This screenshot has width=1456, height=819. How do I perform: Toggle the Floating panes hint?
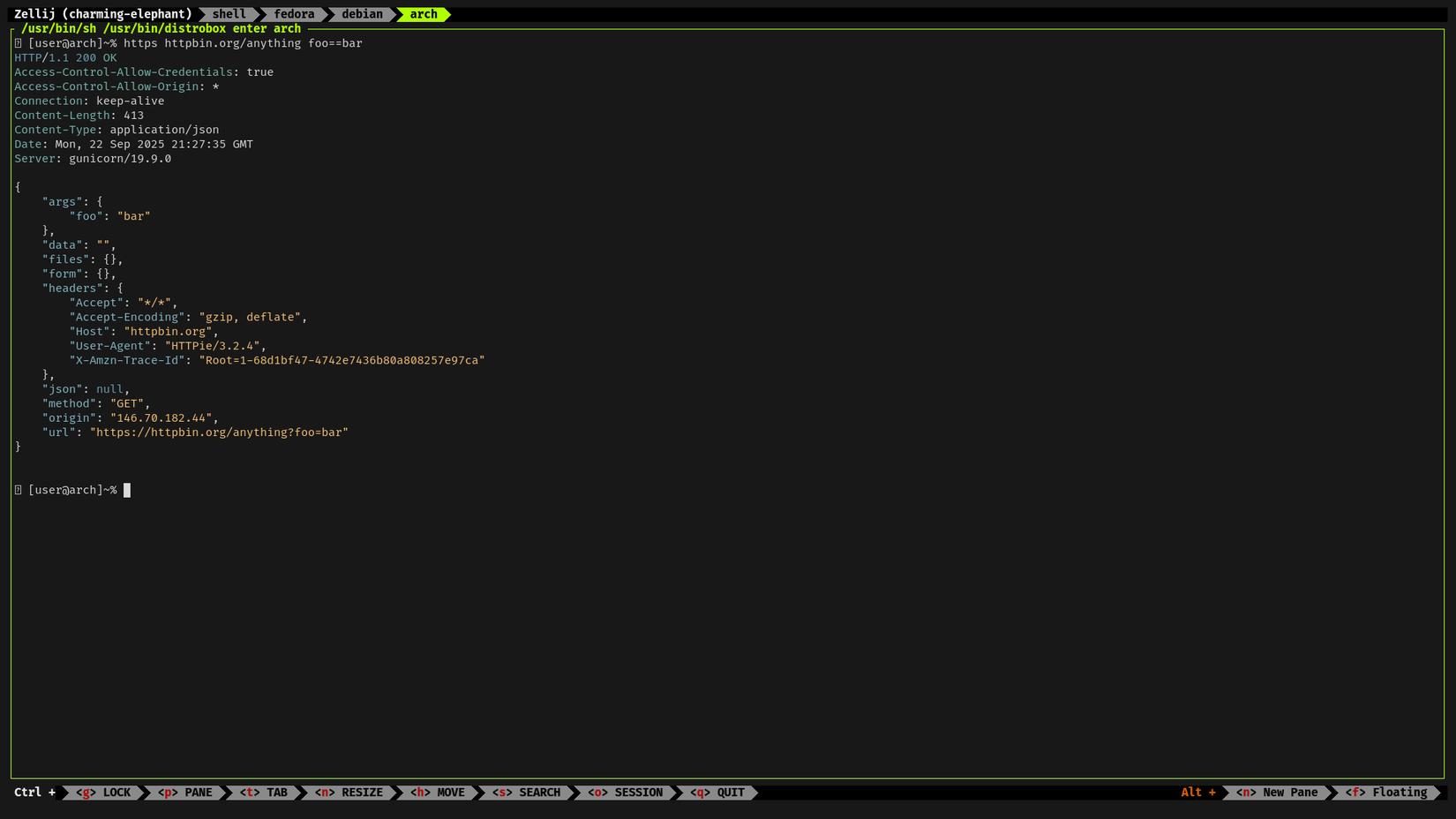click(x=1385, y=792)
